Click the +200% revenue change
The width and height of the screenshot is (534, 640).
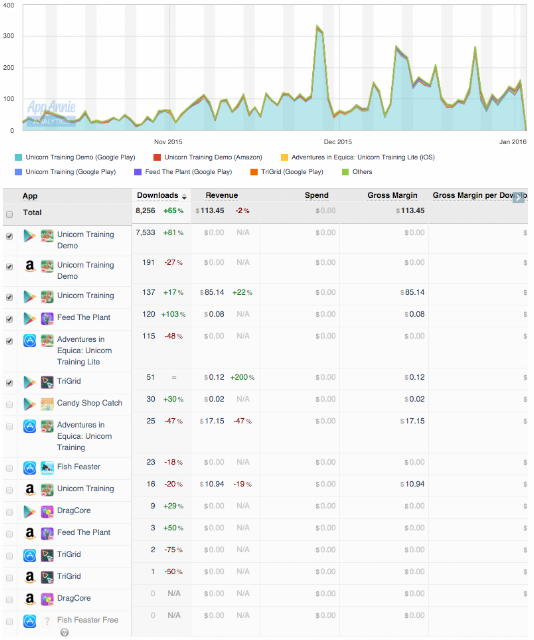pyautogui.click(x=243, y=378)
